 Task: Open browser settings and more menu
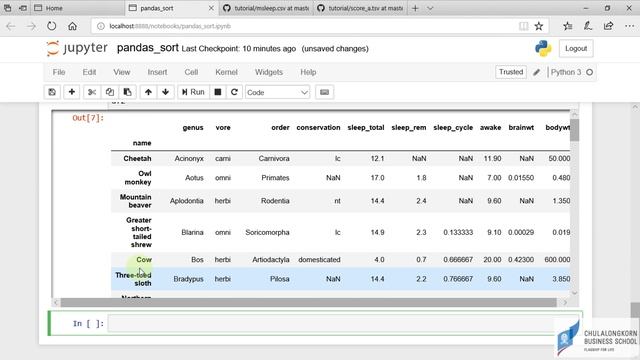tap(629, 26)
